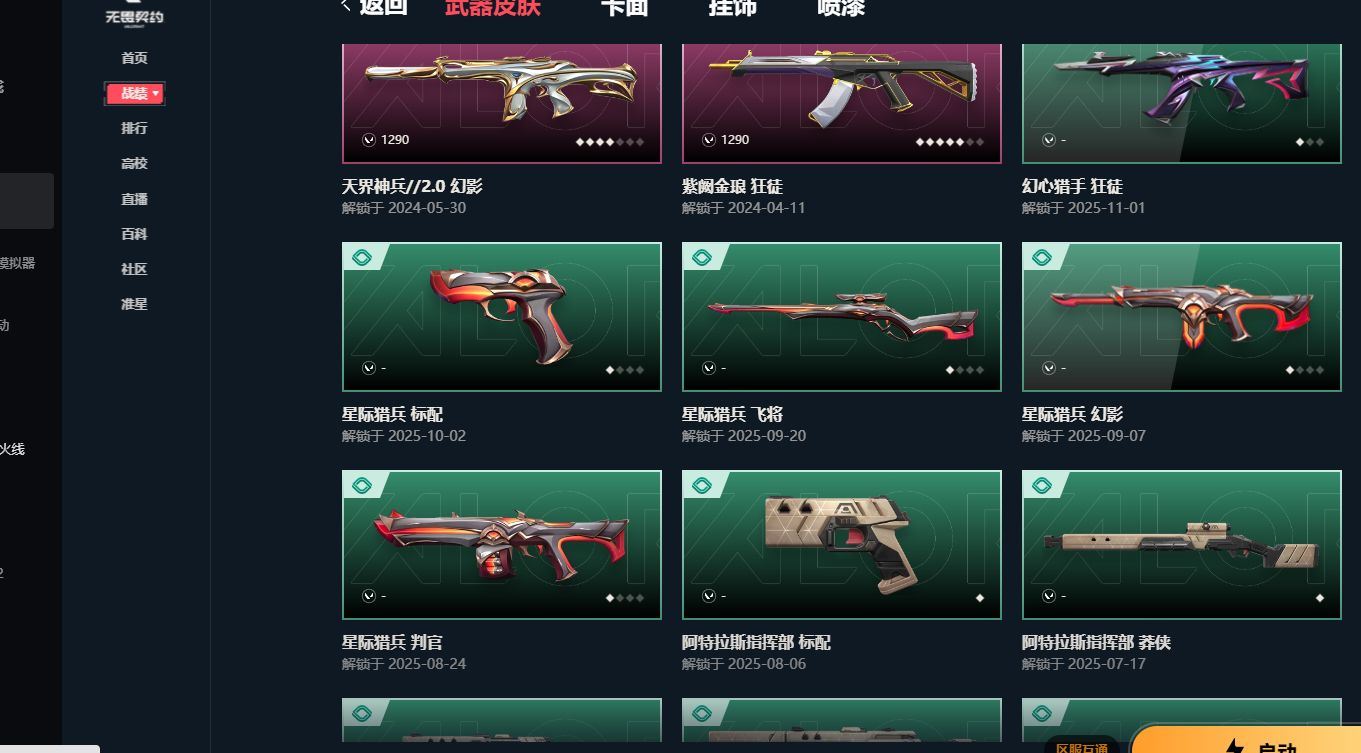
Task: Select the 幻心猎手 狂徒 skin thumbnail
Action: (1181, 103)
